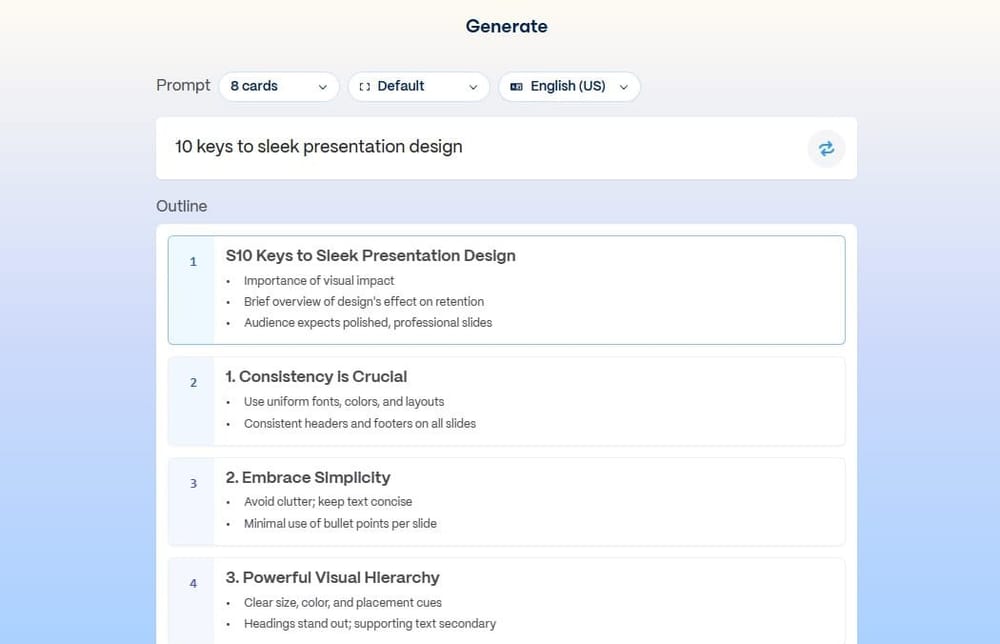Click the Generate heading at top

(506, 26)
